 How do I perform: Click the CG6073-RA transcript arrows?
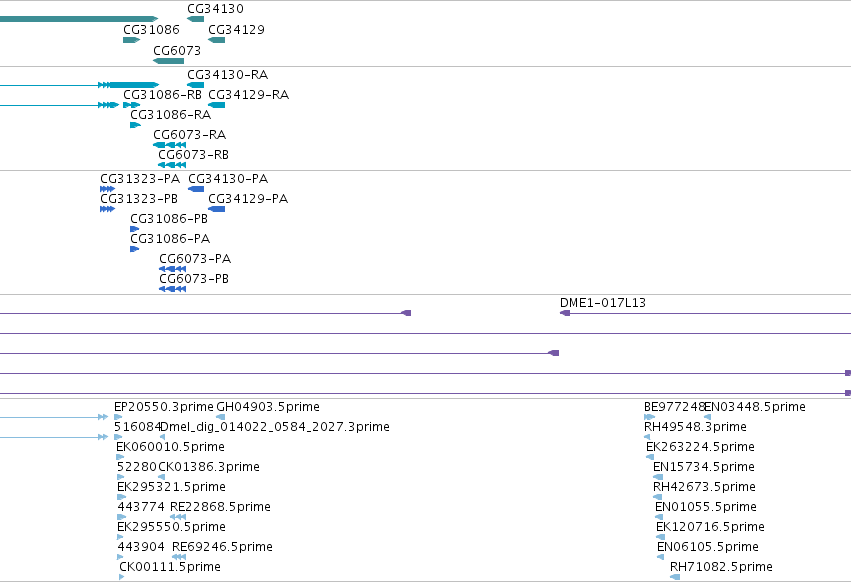[170, 145]
